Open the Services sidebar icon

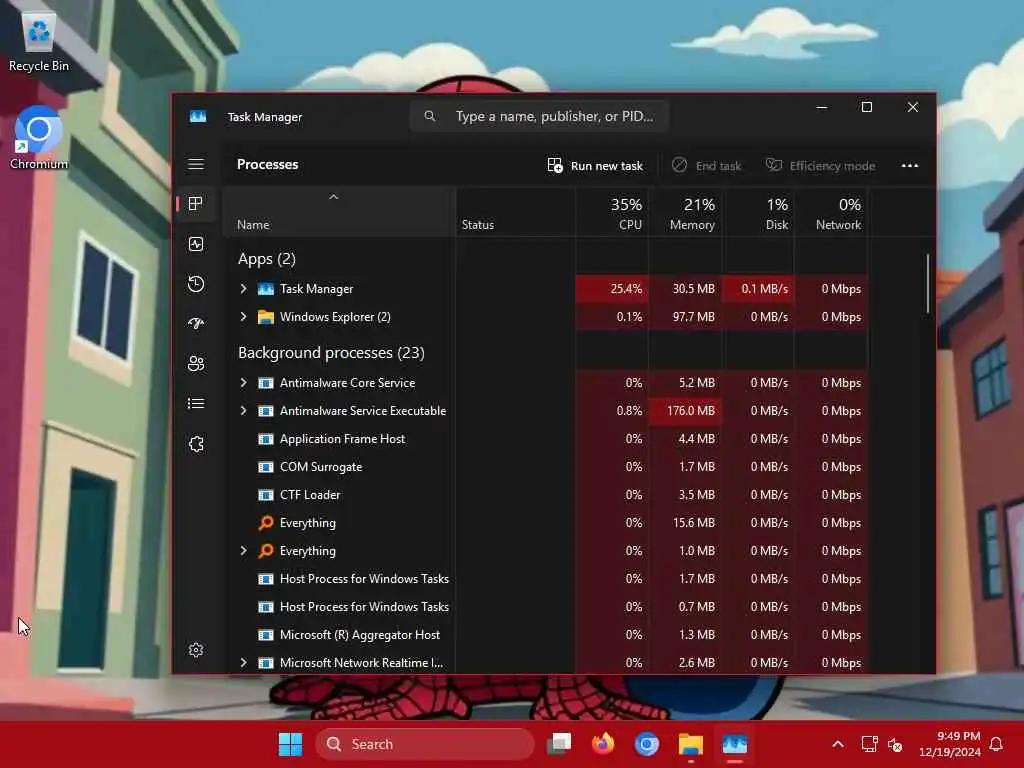click(196, 444)
